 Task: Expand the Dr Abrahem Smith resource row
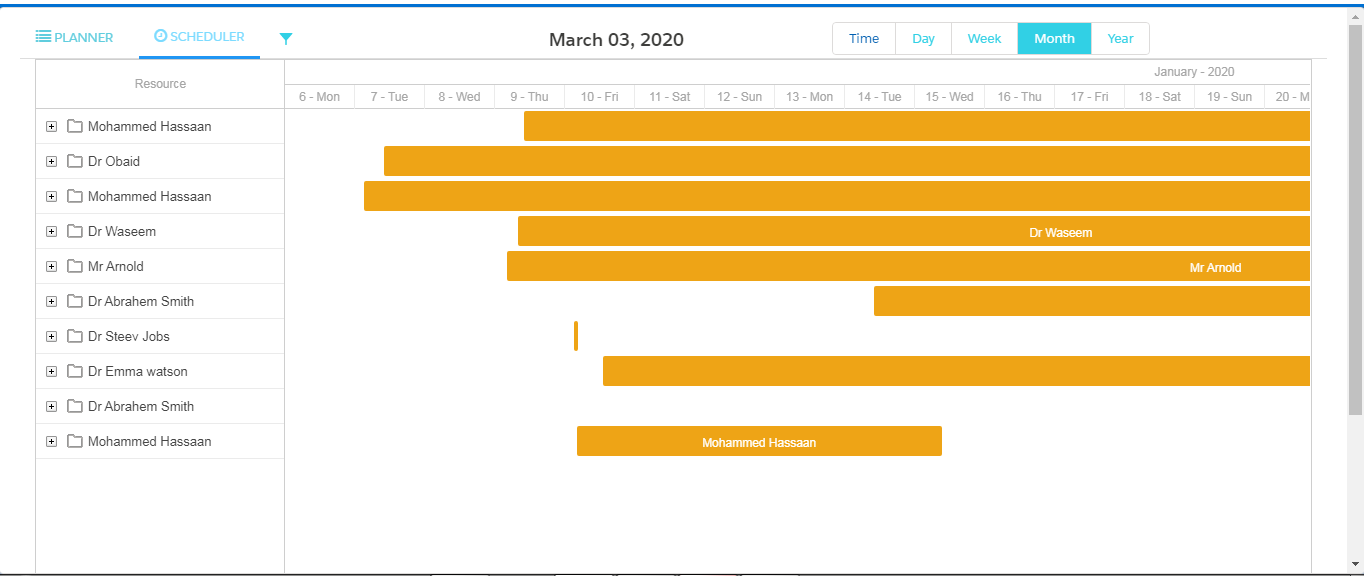coord(51,301)
